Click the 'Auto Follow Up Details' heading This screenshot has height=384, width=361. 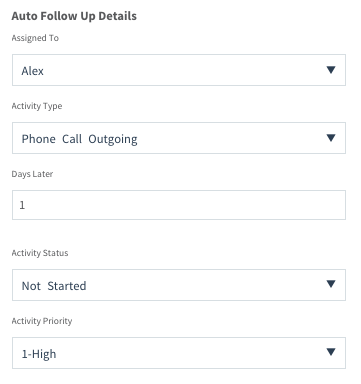tap(74, 16)
